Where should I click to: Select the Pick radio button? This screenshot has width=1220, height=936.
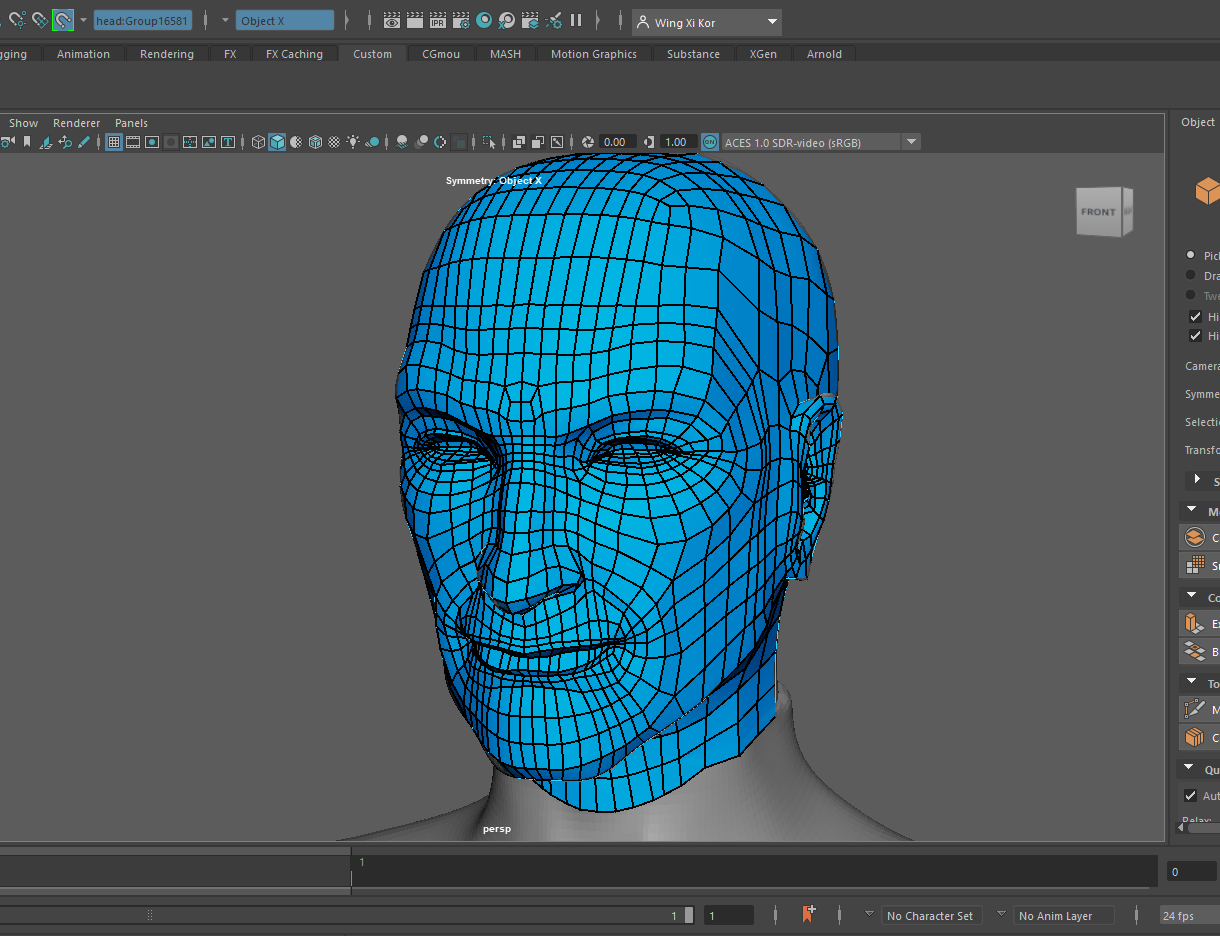click(1190, 255)
